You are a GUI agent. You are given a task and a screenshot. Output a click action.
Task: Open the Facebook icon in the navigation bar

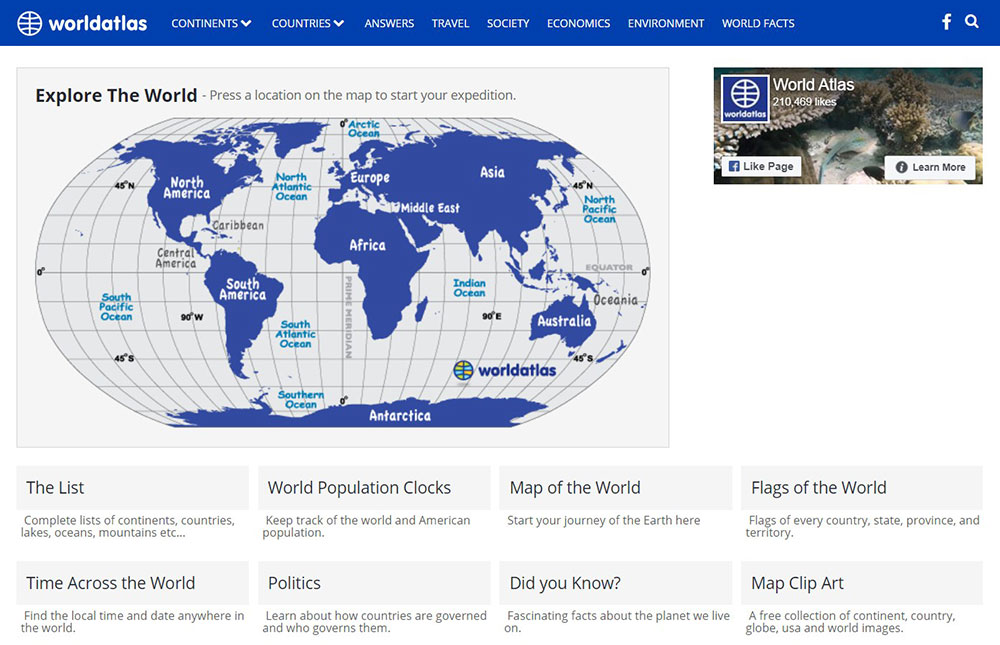(946, 22)
